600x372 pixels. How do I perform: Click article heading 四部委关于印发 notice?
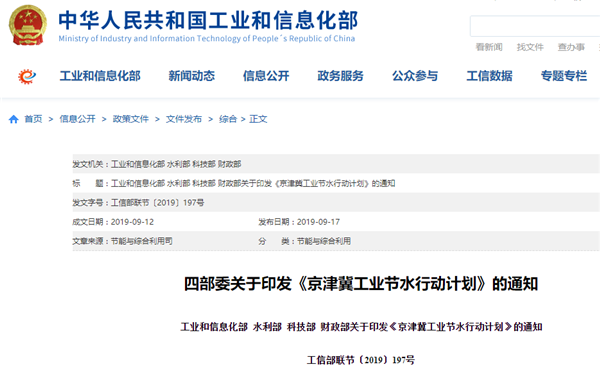pos(361,284)
